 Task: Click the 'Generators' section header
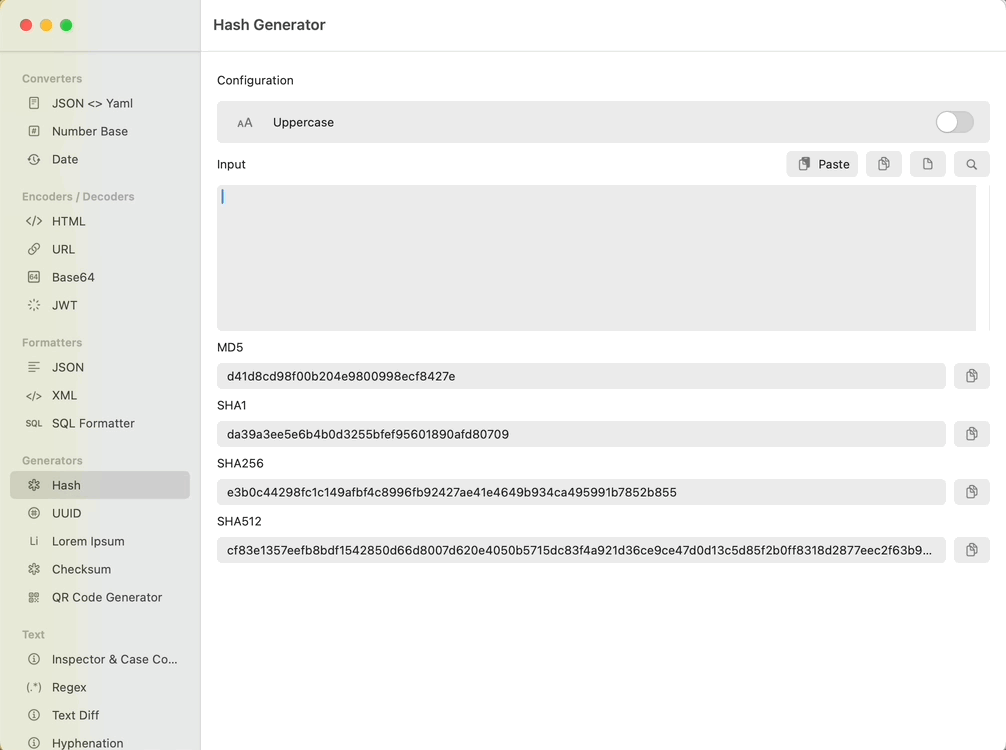click(x=52, y=461)
